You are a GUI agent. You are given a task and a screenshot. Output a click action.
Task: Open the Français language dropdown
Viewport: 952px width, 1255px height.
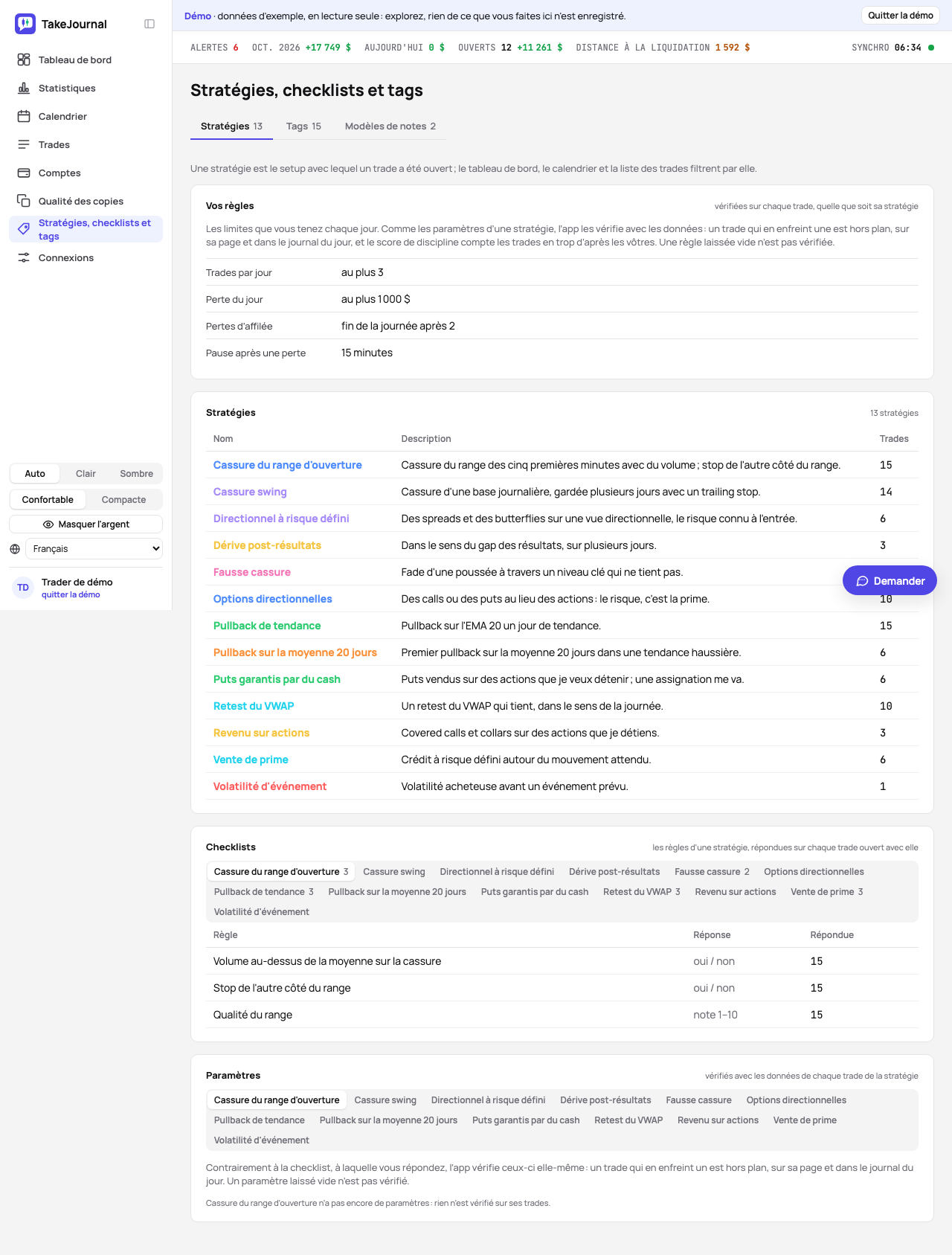[x=94, y=549]
